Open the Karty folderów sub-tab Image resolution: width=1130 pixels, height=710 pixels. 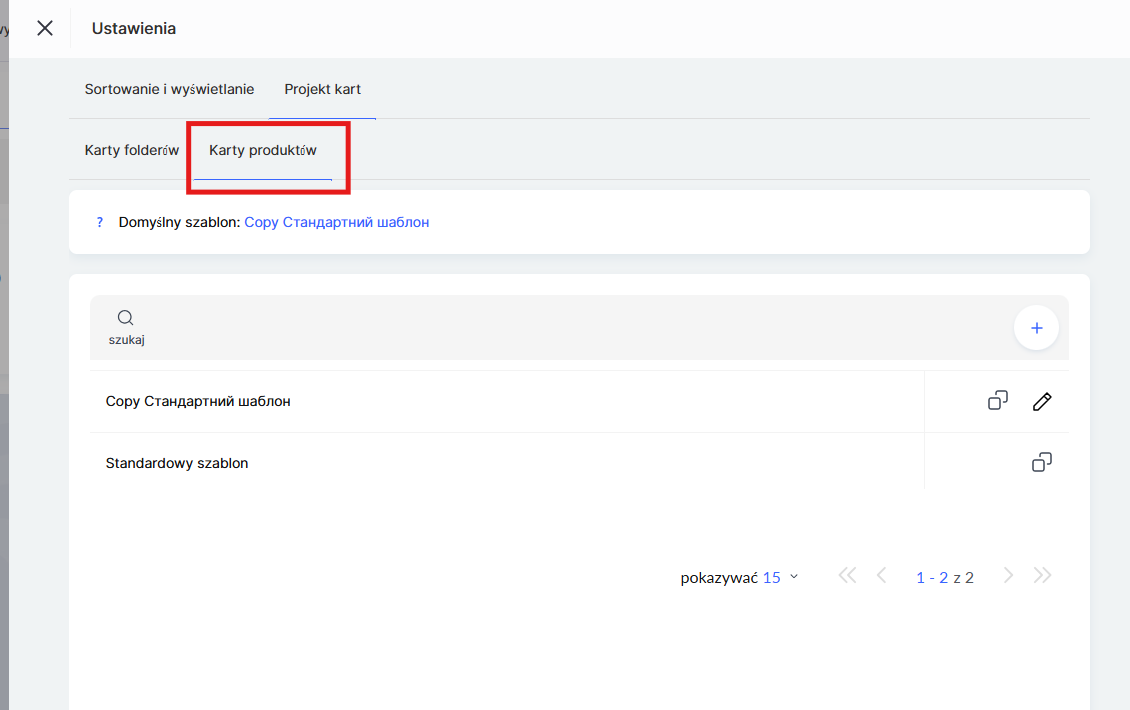tap(132, 151)
